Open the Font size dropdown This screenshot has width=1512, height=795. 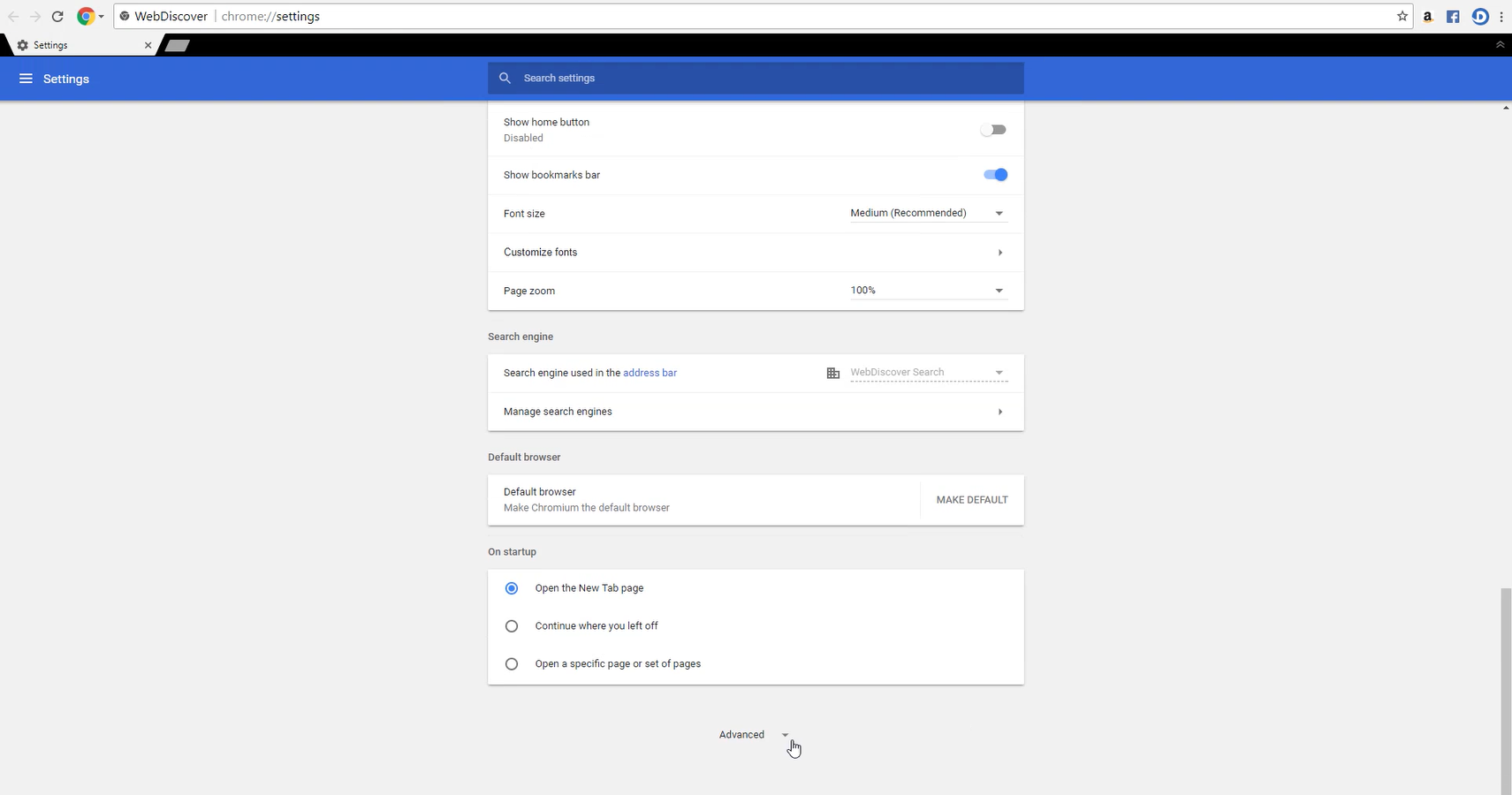click(928, 213)
